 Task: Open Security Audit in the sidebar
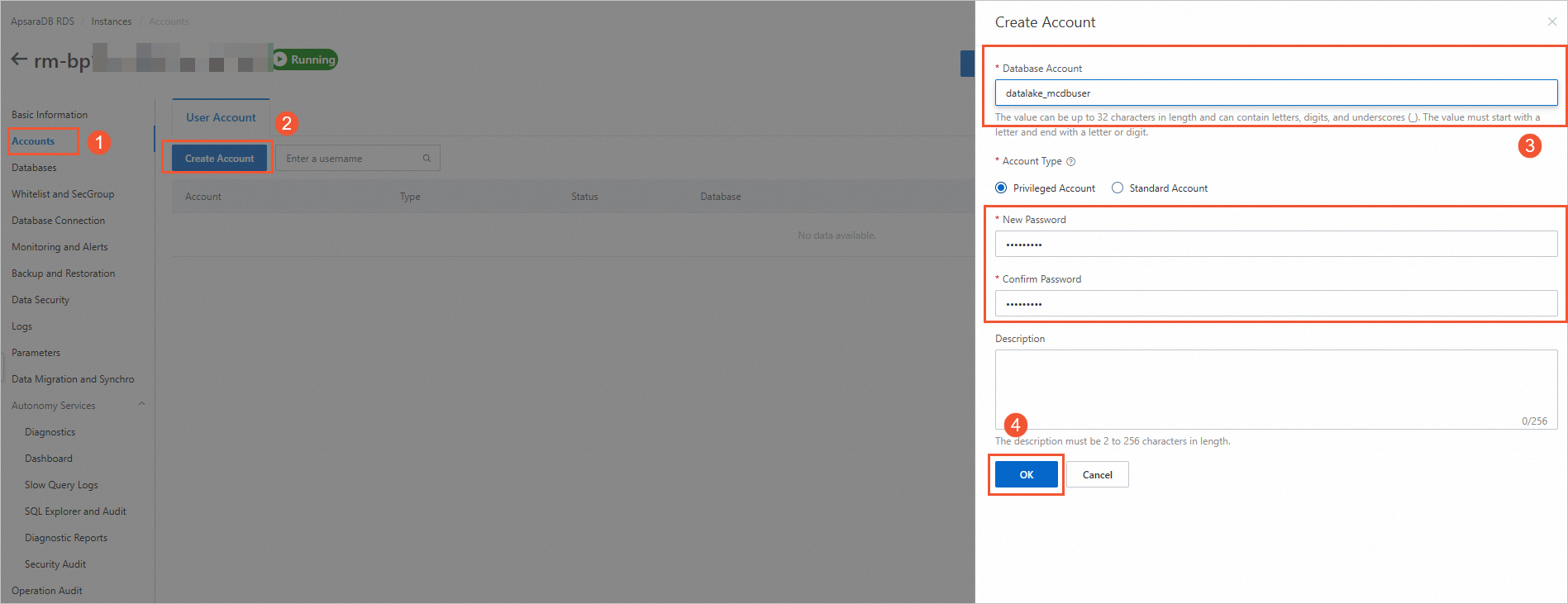pyautogui.click(x=55, y=564)
